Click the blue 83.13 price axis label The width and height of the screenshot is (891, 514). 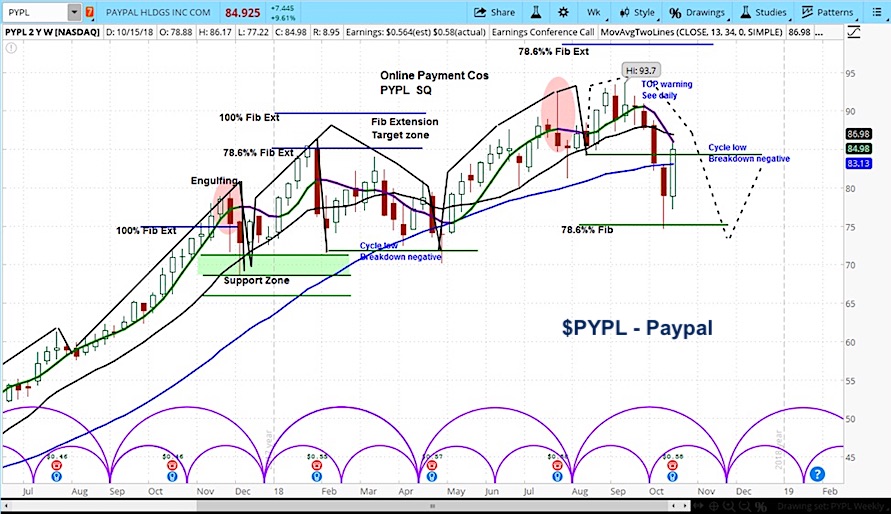pyautogui.click(x=858, y=164)
